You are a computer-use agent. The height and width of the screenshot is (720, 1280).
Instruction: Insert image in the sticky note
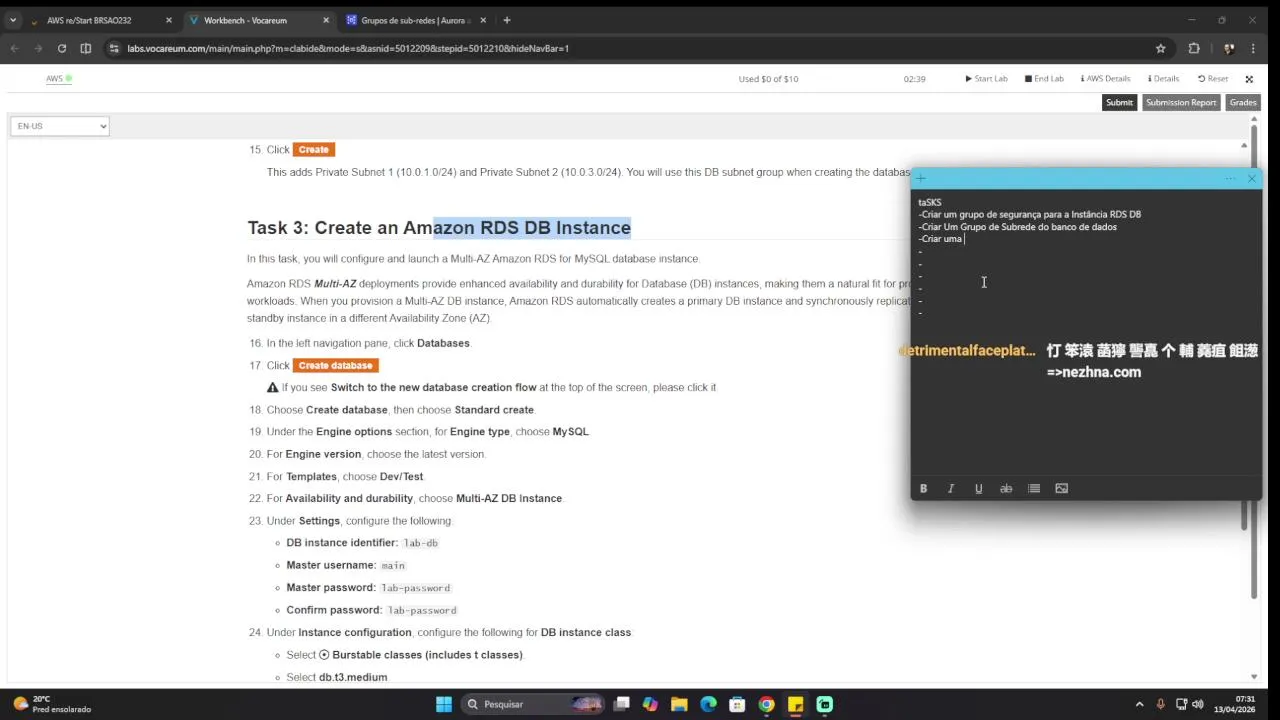1061,488
